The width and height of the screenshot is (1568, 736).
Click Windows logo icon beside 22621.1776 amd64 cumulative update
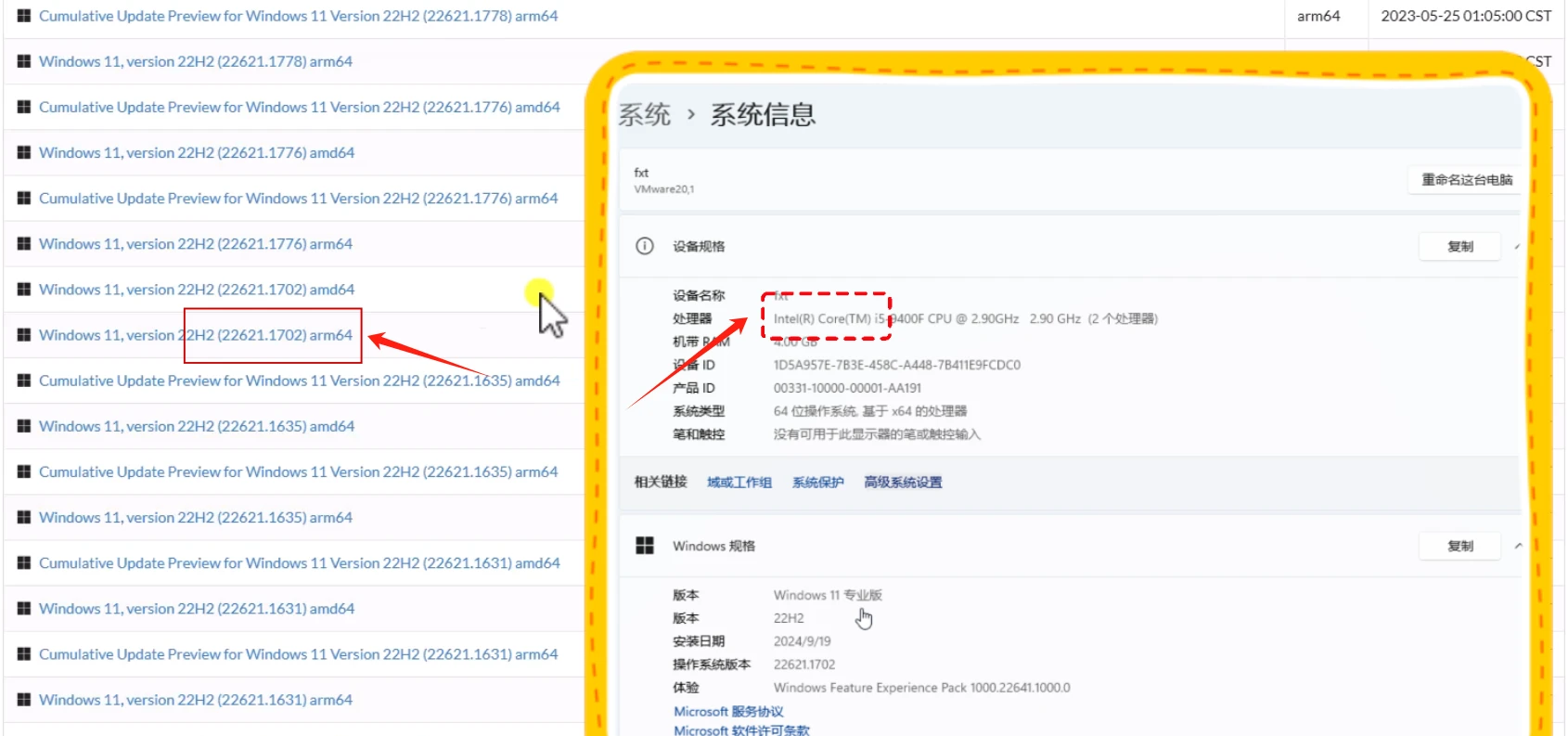point(24,107)
